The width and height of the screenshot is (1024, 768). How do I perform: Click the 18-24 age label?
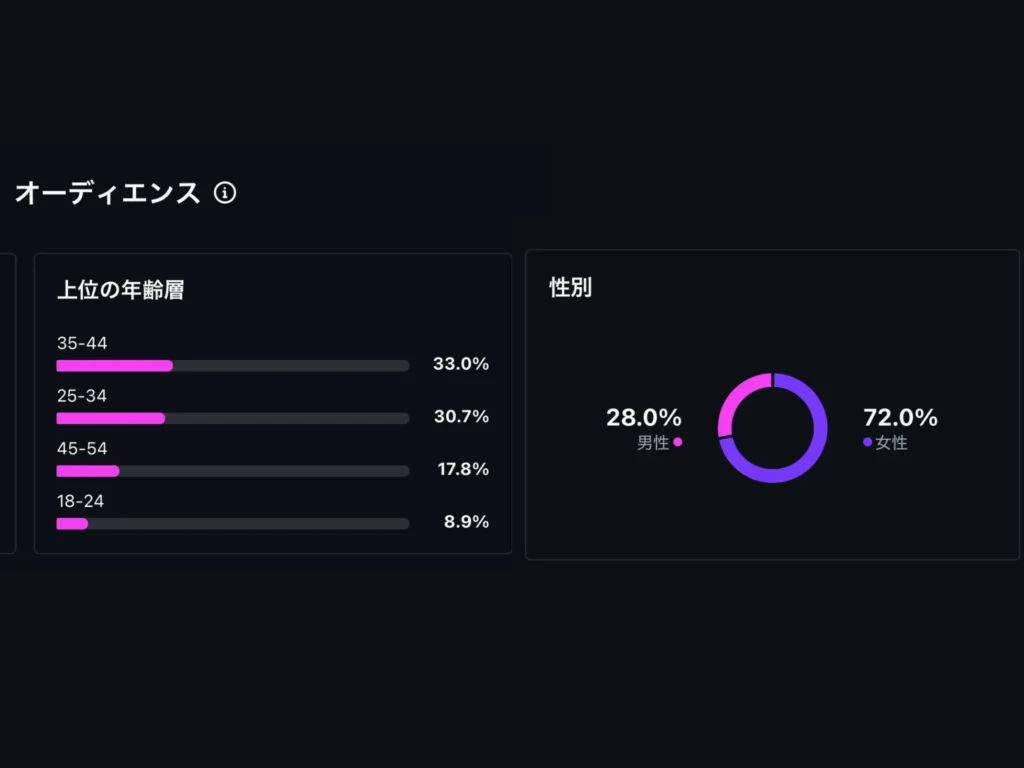click(x=80, y=501)
